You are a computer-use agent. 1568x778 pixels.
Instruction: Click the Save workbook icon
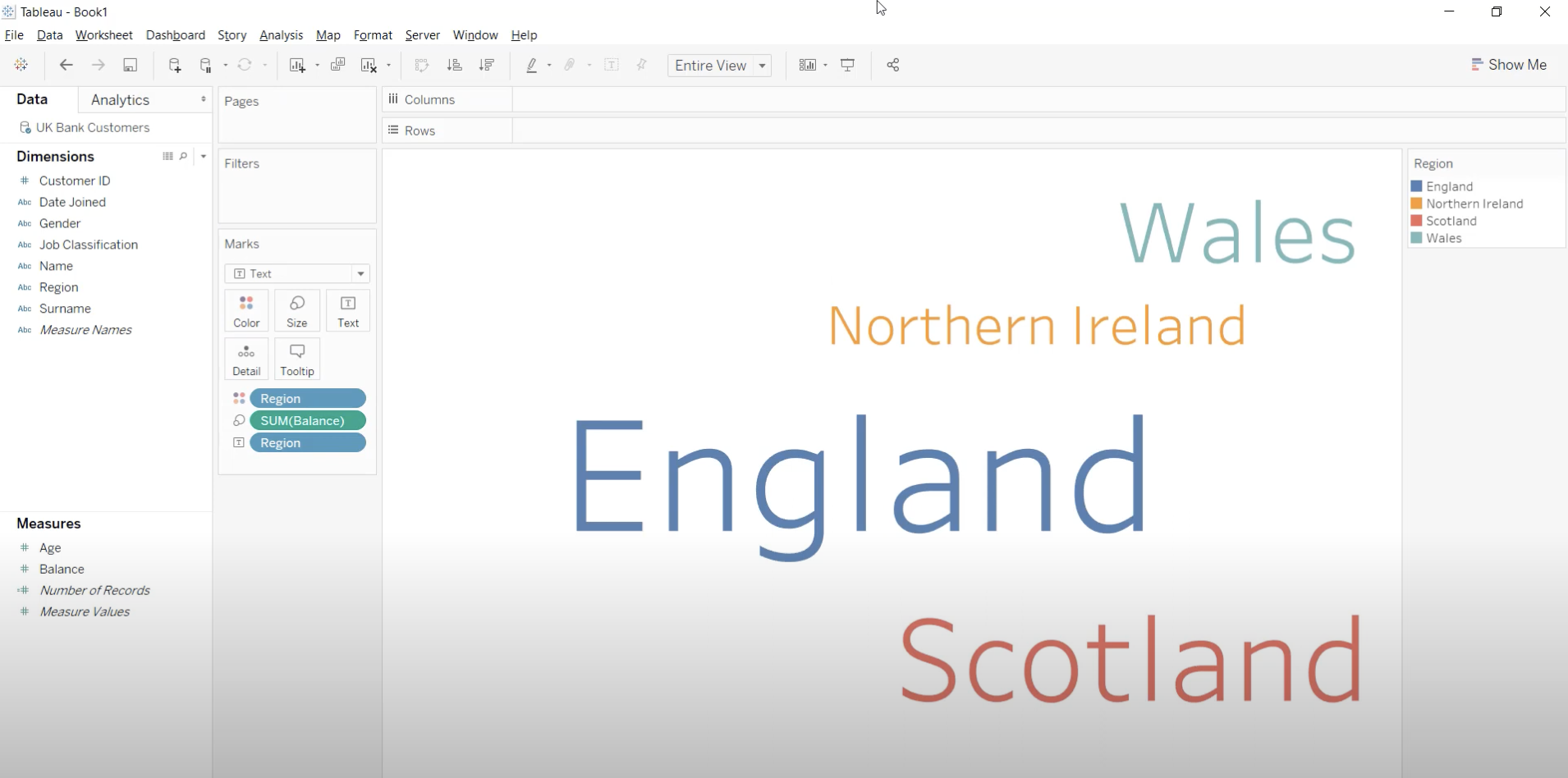pos(131,65)
